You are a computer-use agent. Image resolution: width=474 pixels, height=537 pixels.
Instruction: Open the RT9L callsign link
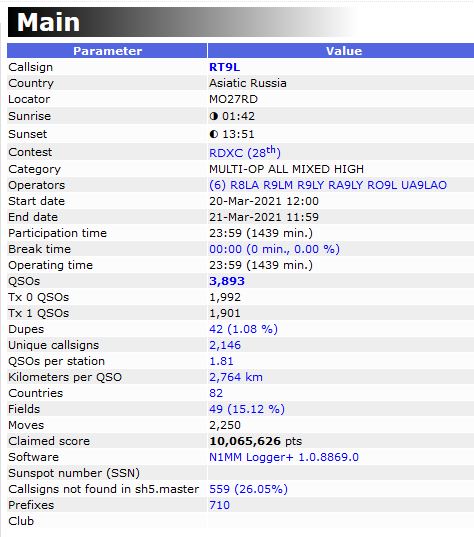pyautogui.click(x=224, y=67)
